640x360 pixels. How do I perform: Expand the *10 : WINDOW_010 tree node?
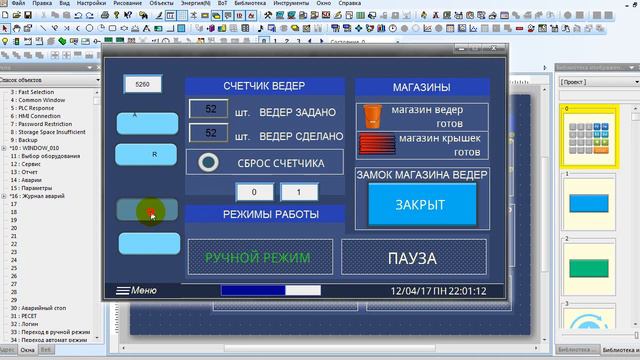coord(4,148)
